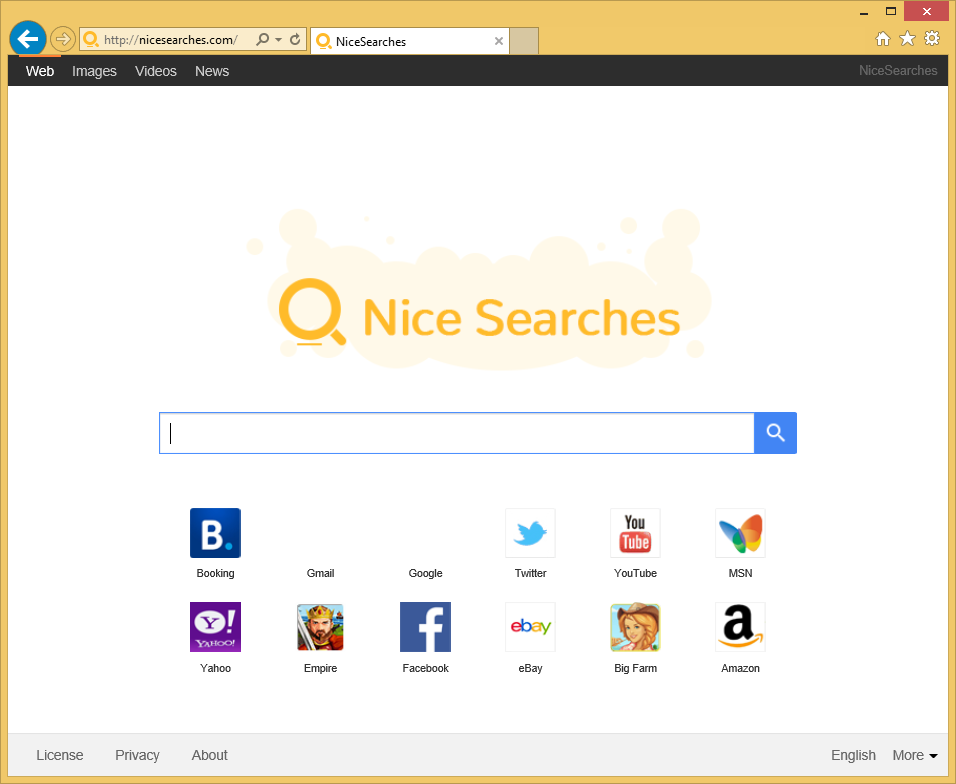Image resolution: width=956 pixels, height=784 pixels.
Task: Click the address bar URL nicesearches.com
Action: pyautogui.click(x=171, y=40)
